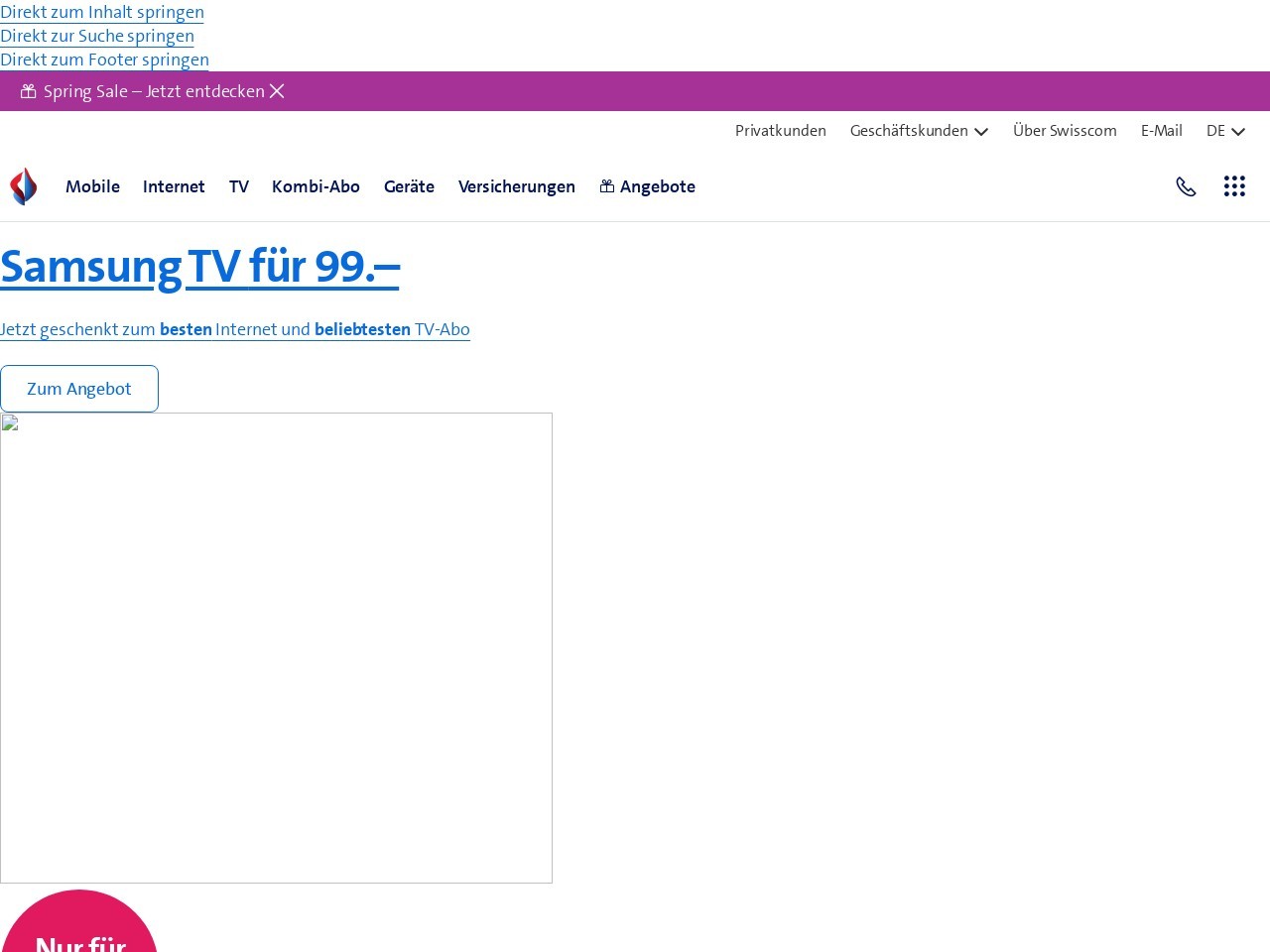This screenshot has height=952, width=1270.
Task: Click the Jetzt geschenkt subtitle link
Action: (x=235, y=329)
